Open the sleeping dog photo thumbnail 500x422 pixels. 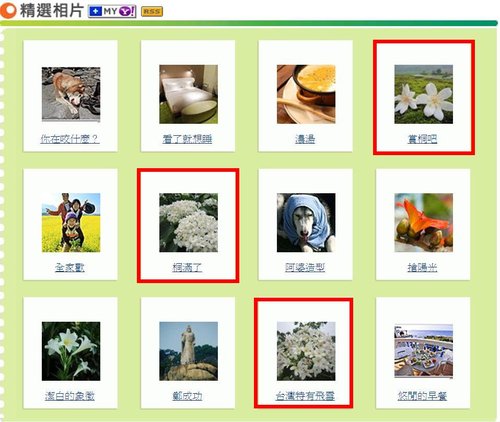[71, 94]
